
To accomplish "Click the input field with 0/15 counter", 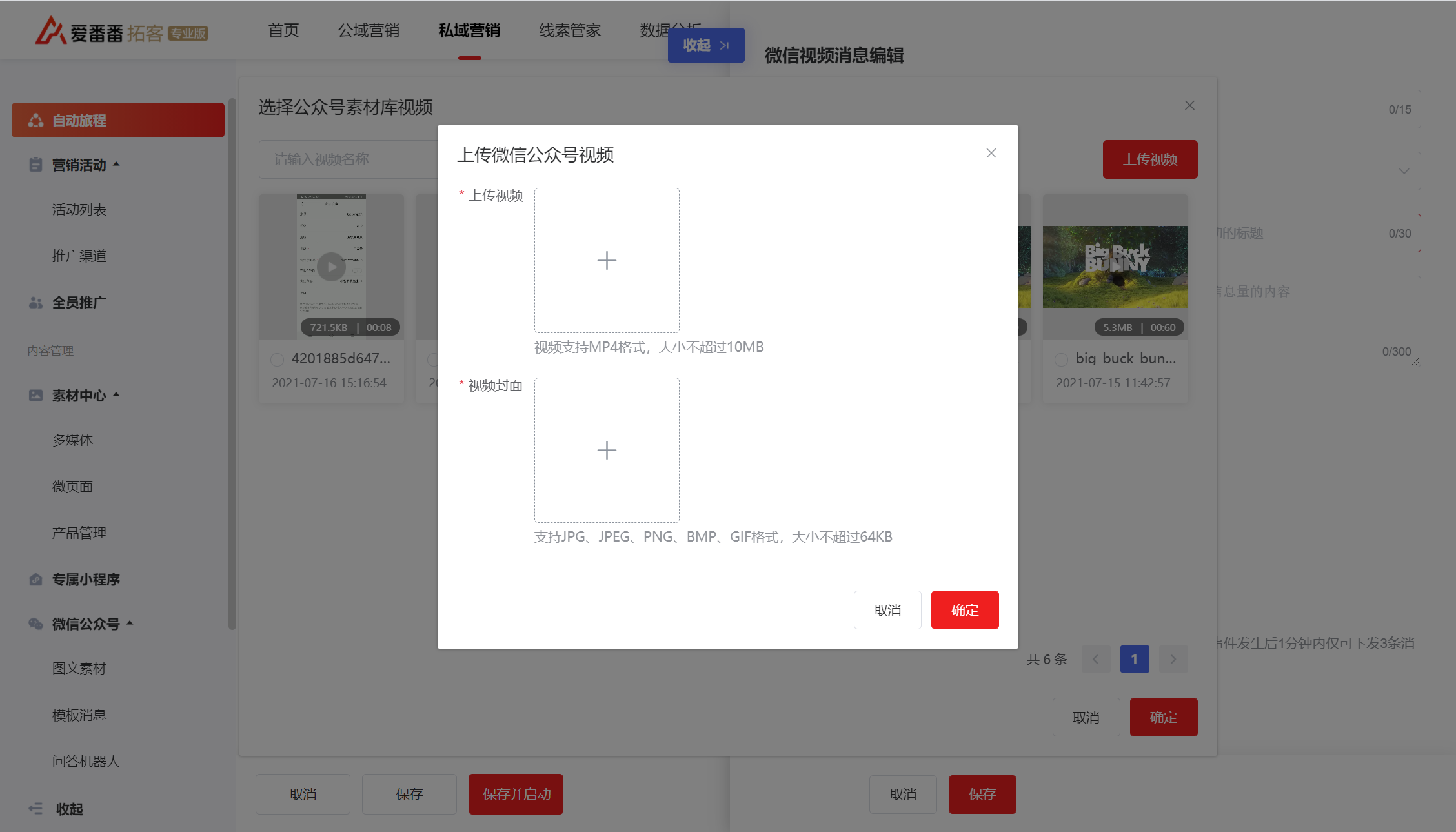I will click(x=1319, y=109).
